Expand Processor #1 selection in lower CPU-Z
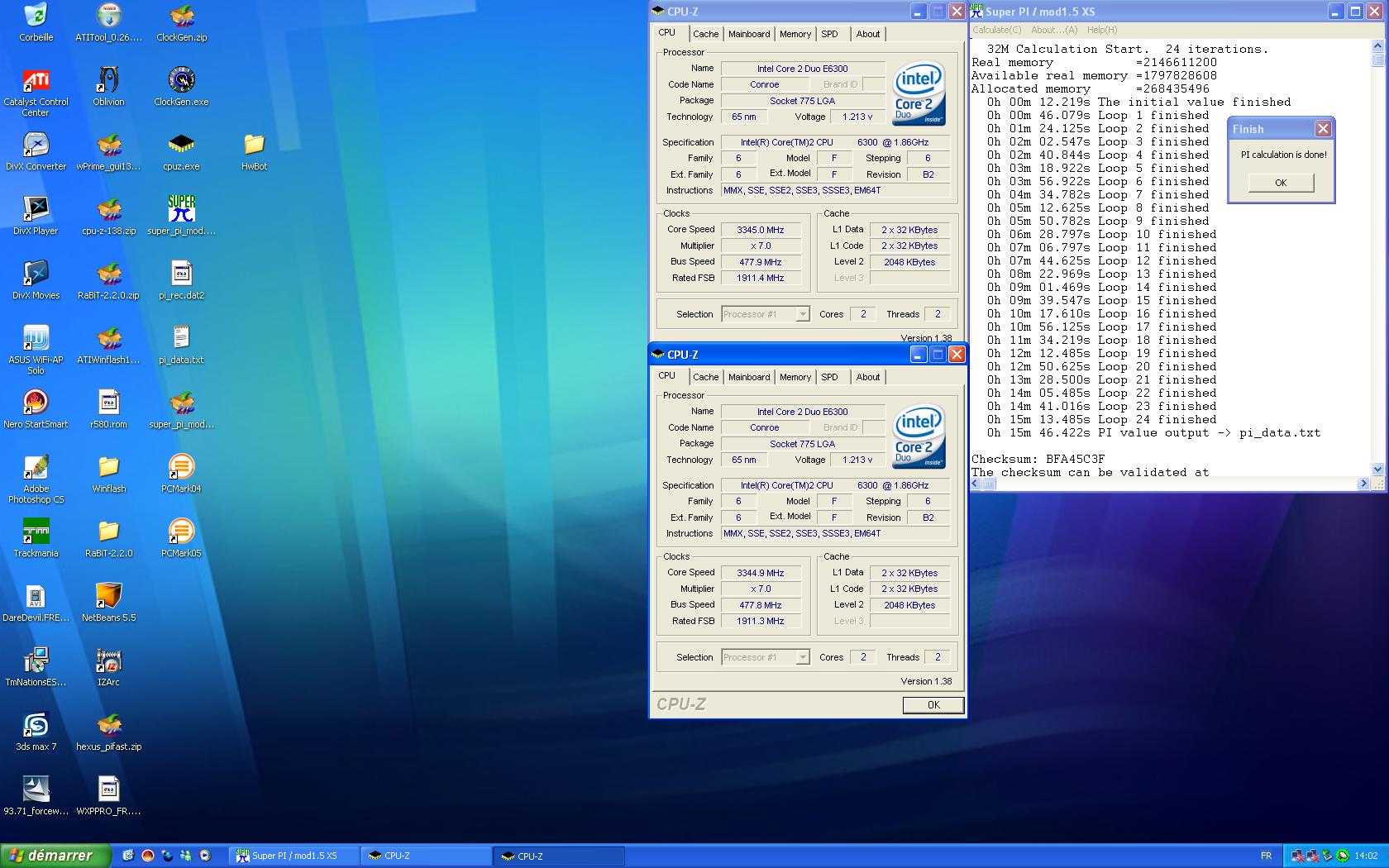The width and height of the screenshot is (1389, 868). tap(802, 657)
